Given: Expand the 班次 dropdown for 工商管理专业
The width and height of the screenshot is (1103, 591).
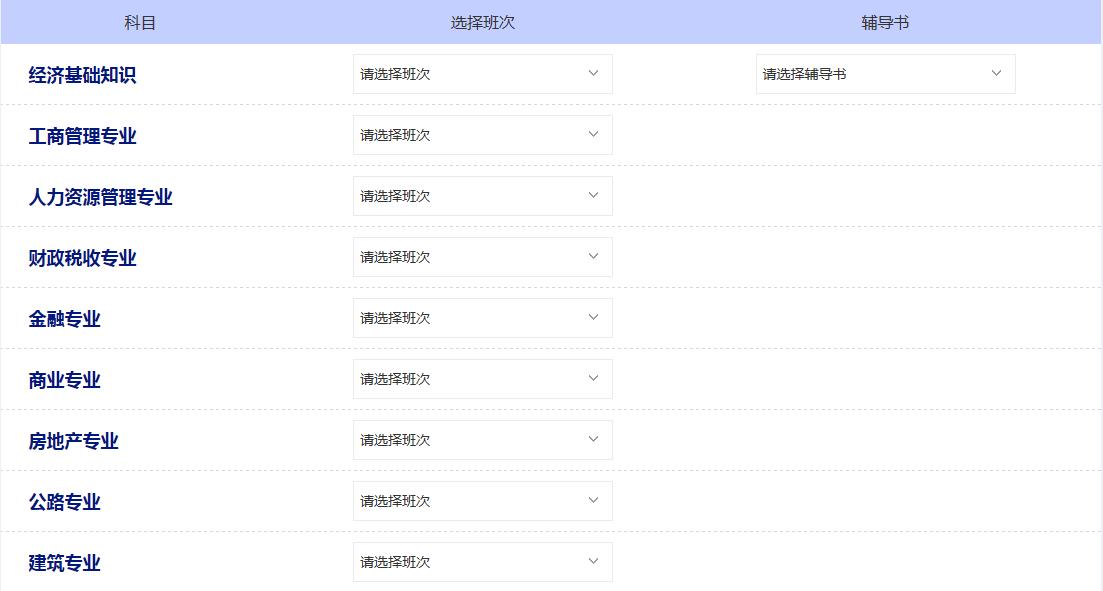Looking at the screenshot, I should pyautogui.click(x=483, y=134).
